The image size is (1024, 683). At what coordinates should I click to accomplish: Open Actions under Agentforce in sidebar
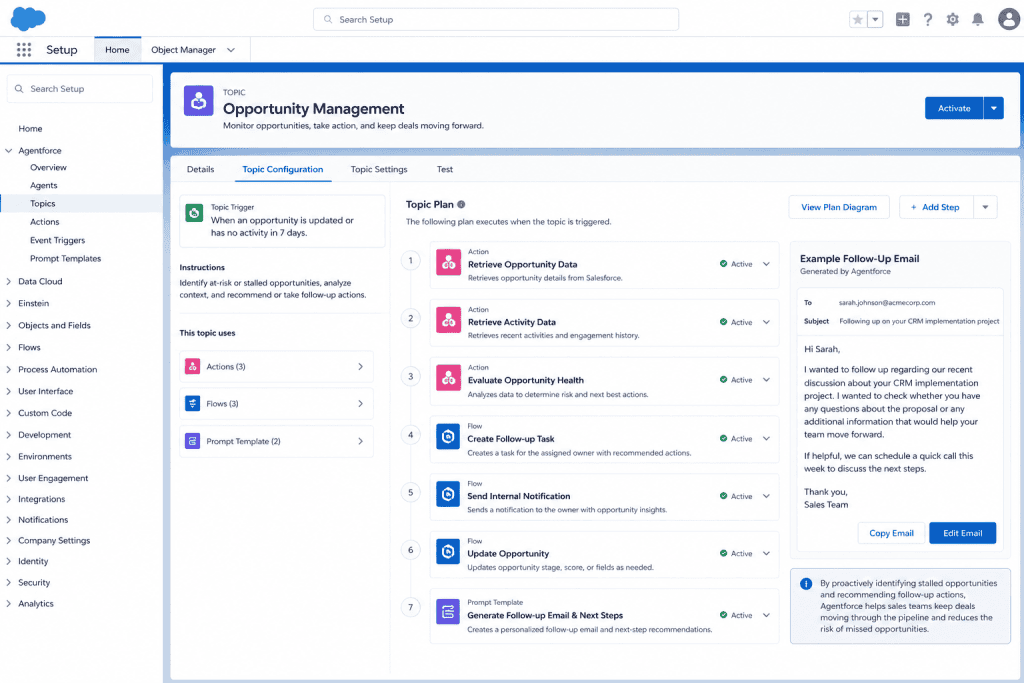coord(44,222)
